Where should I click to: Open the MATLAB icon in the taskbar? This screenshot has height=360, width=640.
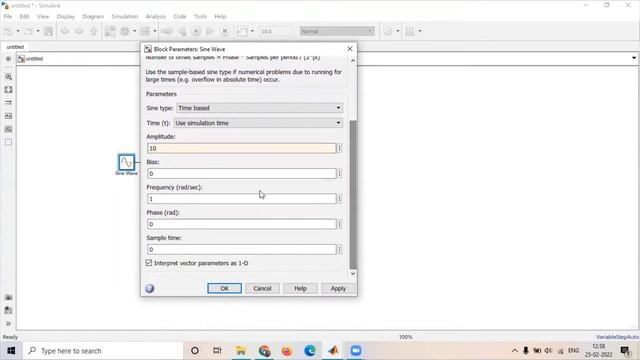pos(333,351)
